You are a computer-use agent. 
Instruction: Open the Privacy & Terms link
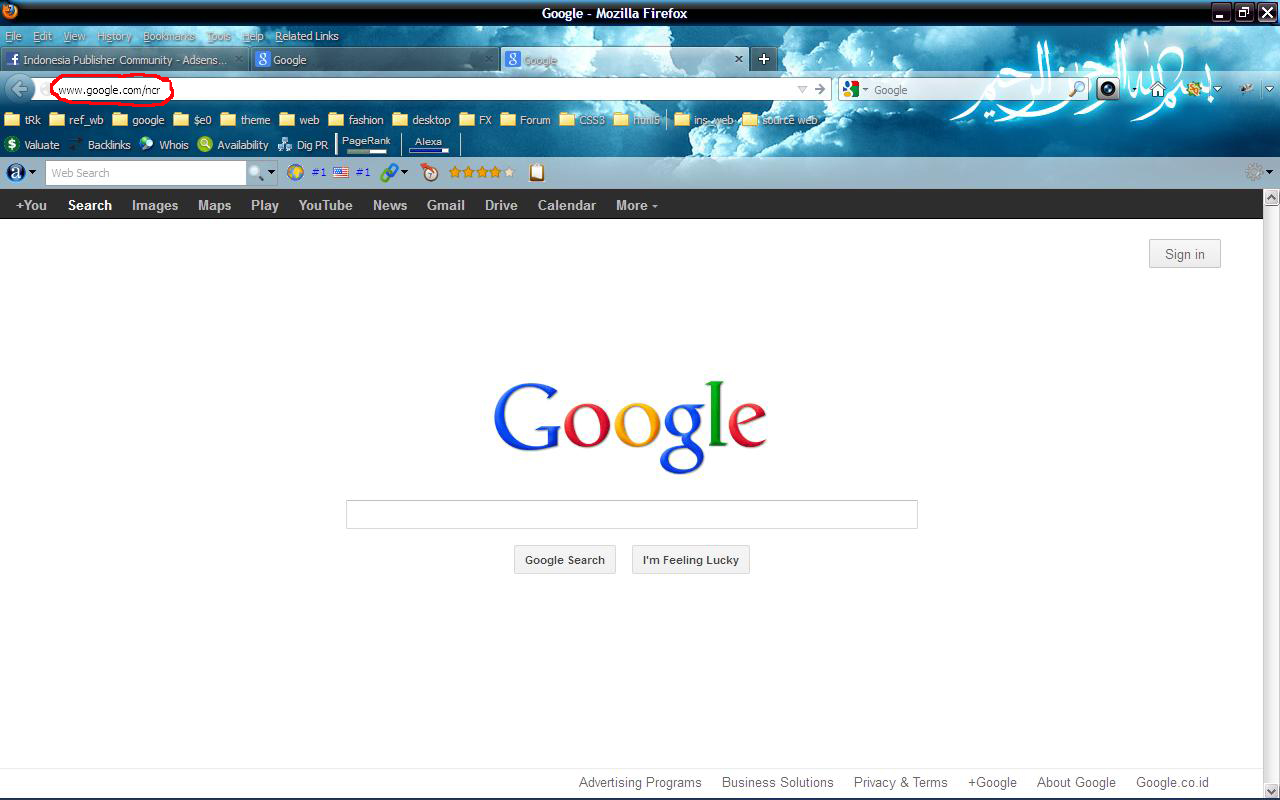tap(900, 782)
